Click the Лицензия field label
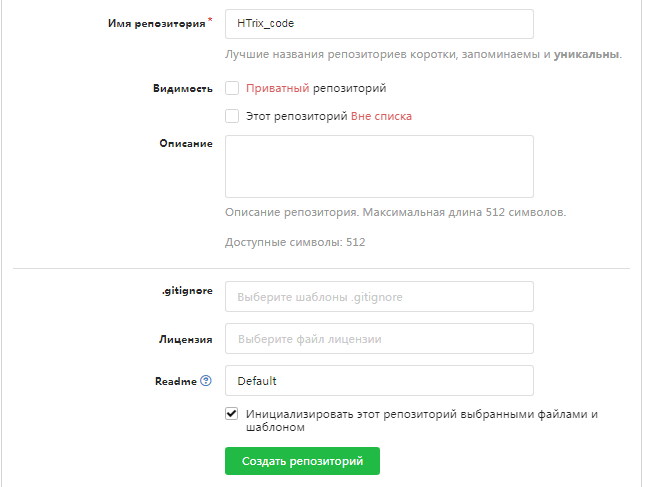 (186, 339)
